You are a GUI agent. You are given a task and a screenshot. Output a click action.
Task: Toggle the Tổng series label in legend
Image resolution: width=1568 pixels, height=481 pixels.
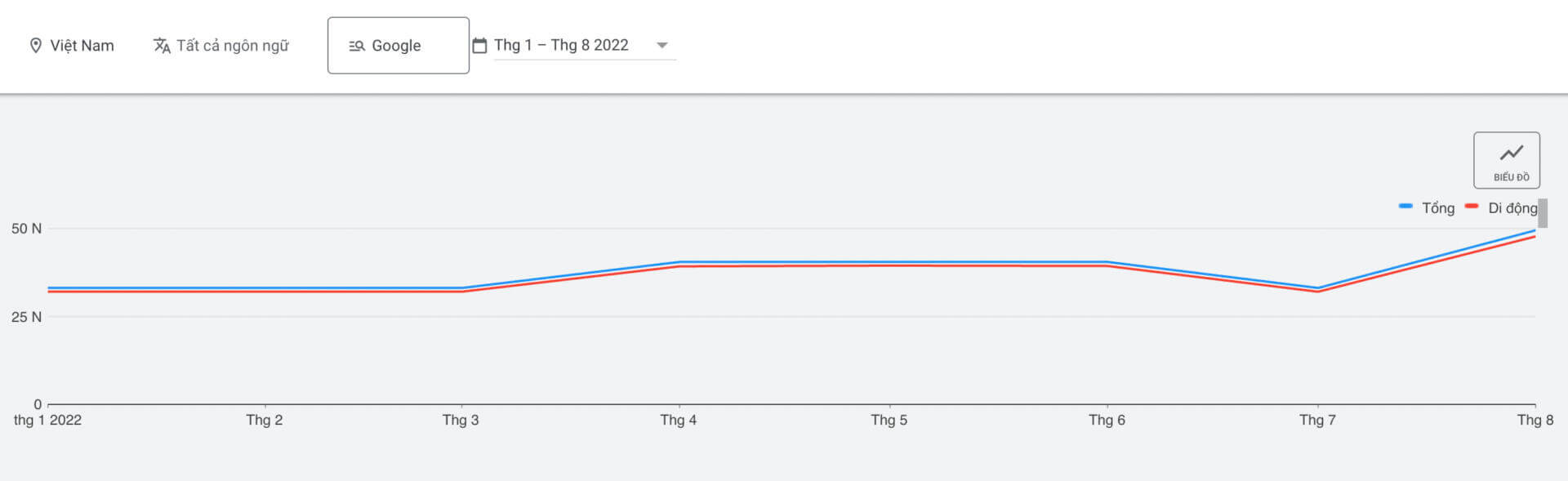pyautogui.click(x=1438, y=208)
